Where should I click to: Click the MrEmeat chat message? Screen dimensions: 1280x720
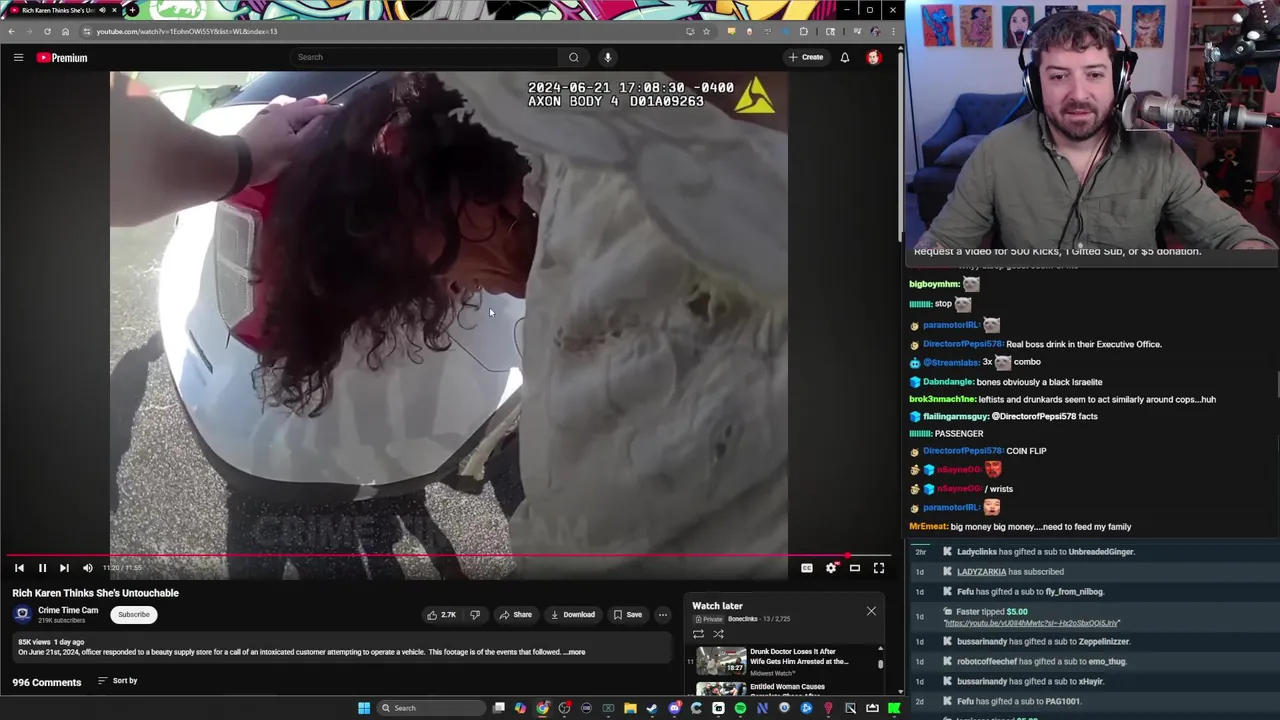click(1020, 527)
